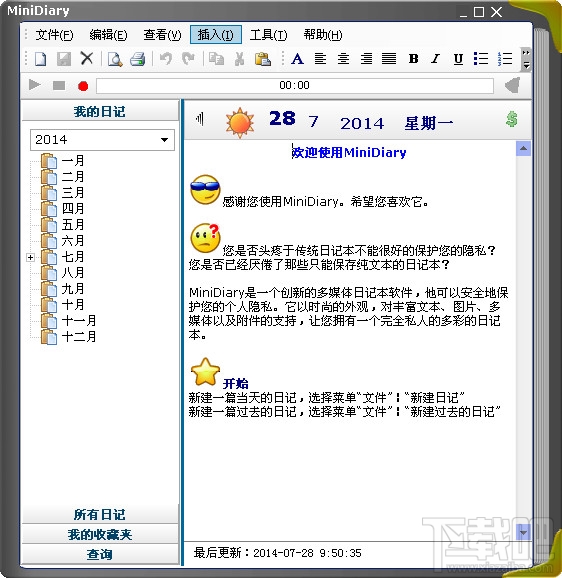Expand the 七月 tree node
The width and height of the screenshot is (562, 578).
click(31, 257)
